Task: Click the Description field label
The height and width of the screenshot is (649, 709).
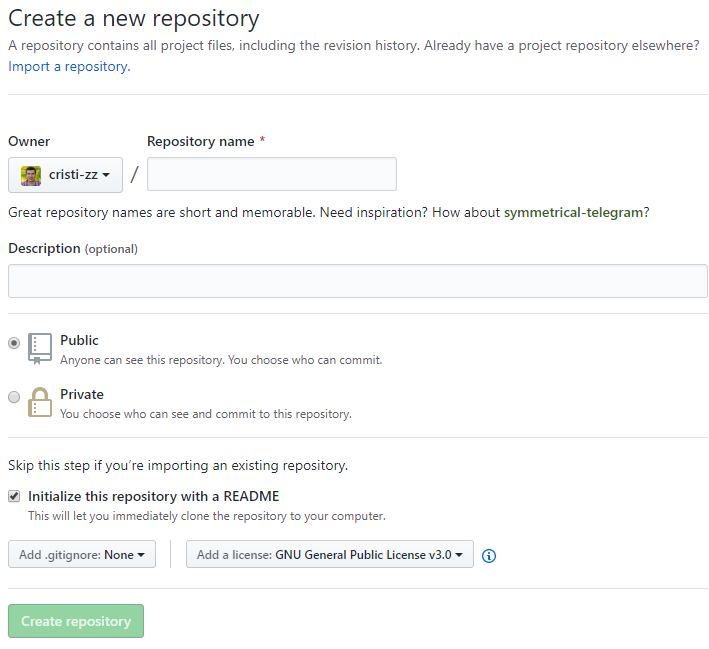Action: 44,248
